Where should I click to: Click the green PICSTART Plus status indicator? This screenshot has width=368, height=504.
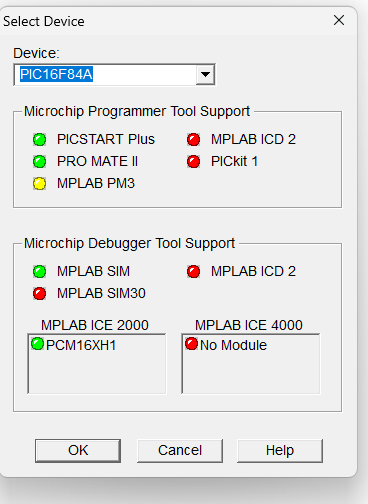tap(40, 139)
